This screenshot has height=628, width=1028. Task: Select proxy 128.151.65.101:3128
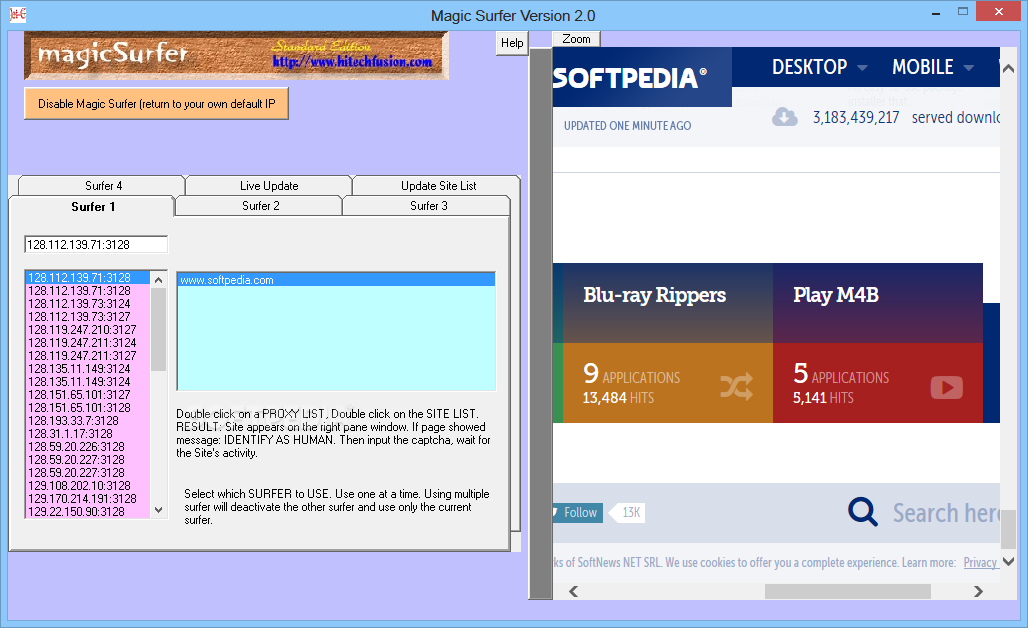point(88,408)
